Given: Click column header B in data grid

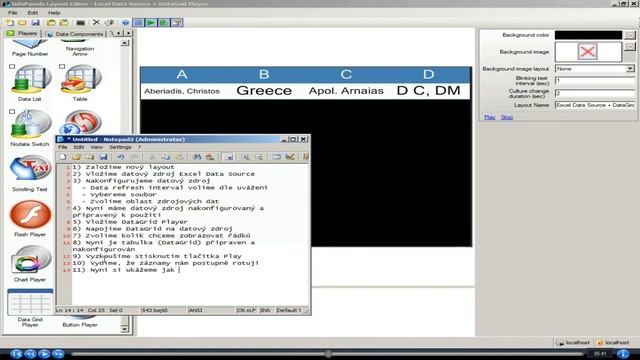Looking at the screenshot, I should [264, 74].
